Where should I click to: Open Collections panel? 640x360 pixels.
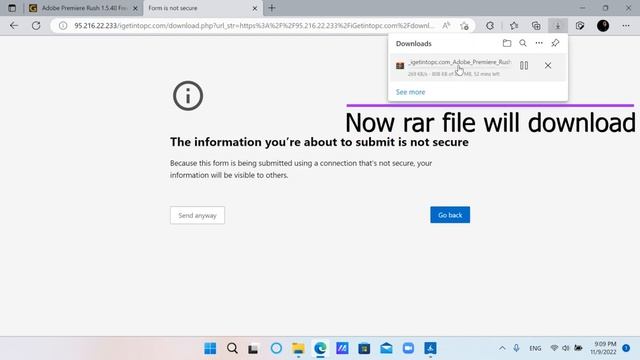(x=536, y=26)
